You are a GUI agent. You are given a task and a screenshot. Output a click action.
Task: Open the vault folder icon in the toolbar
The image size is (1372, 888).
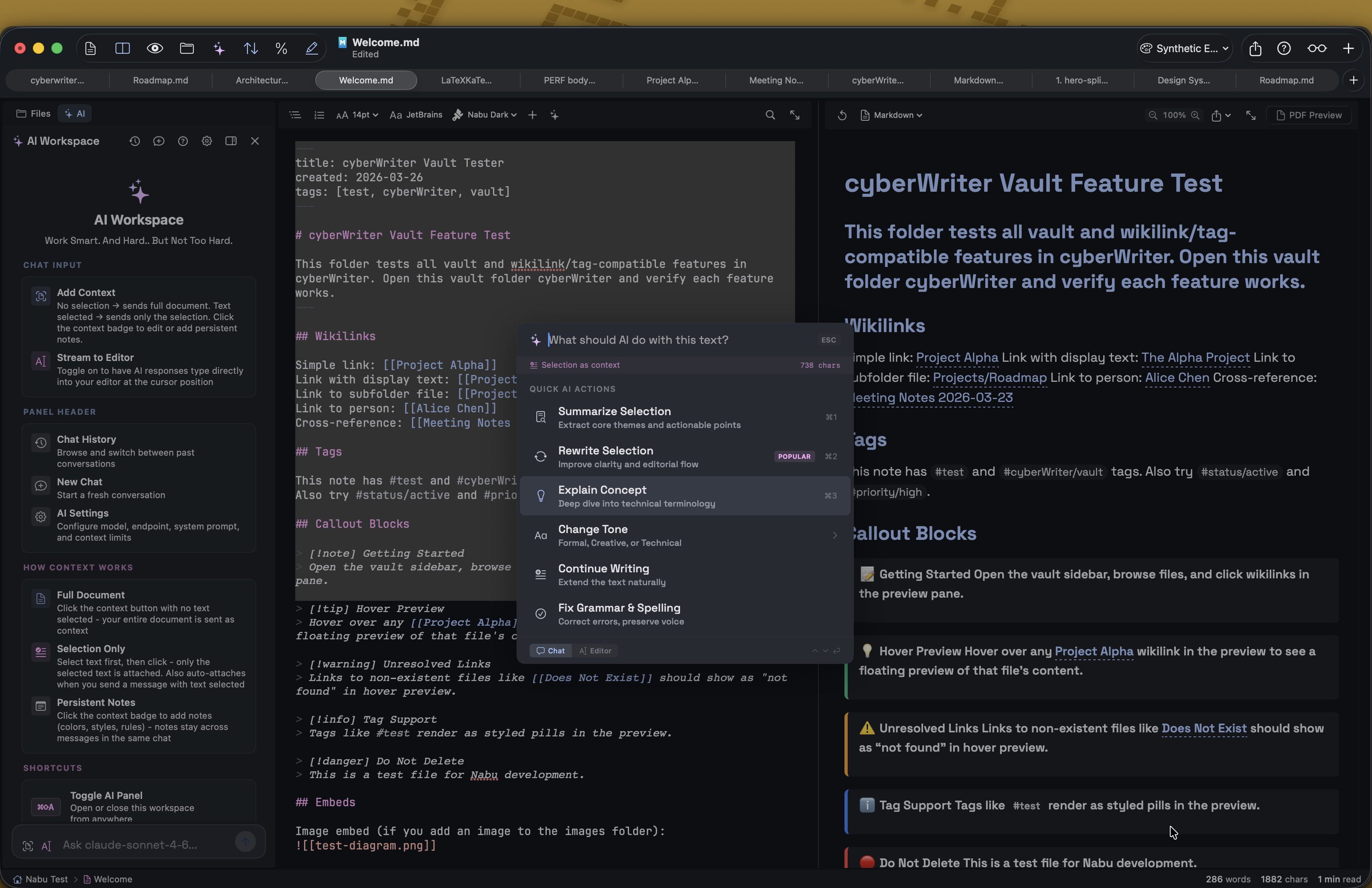187,49
